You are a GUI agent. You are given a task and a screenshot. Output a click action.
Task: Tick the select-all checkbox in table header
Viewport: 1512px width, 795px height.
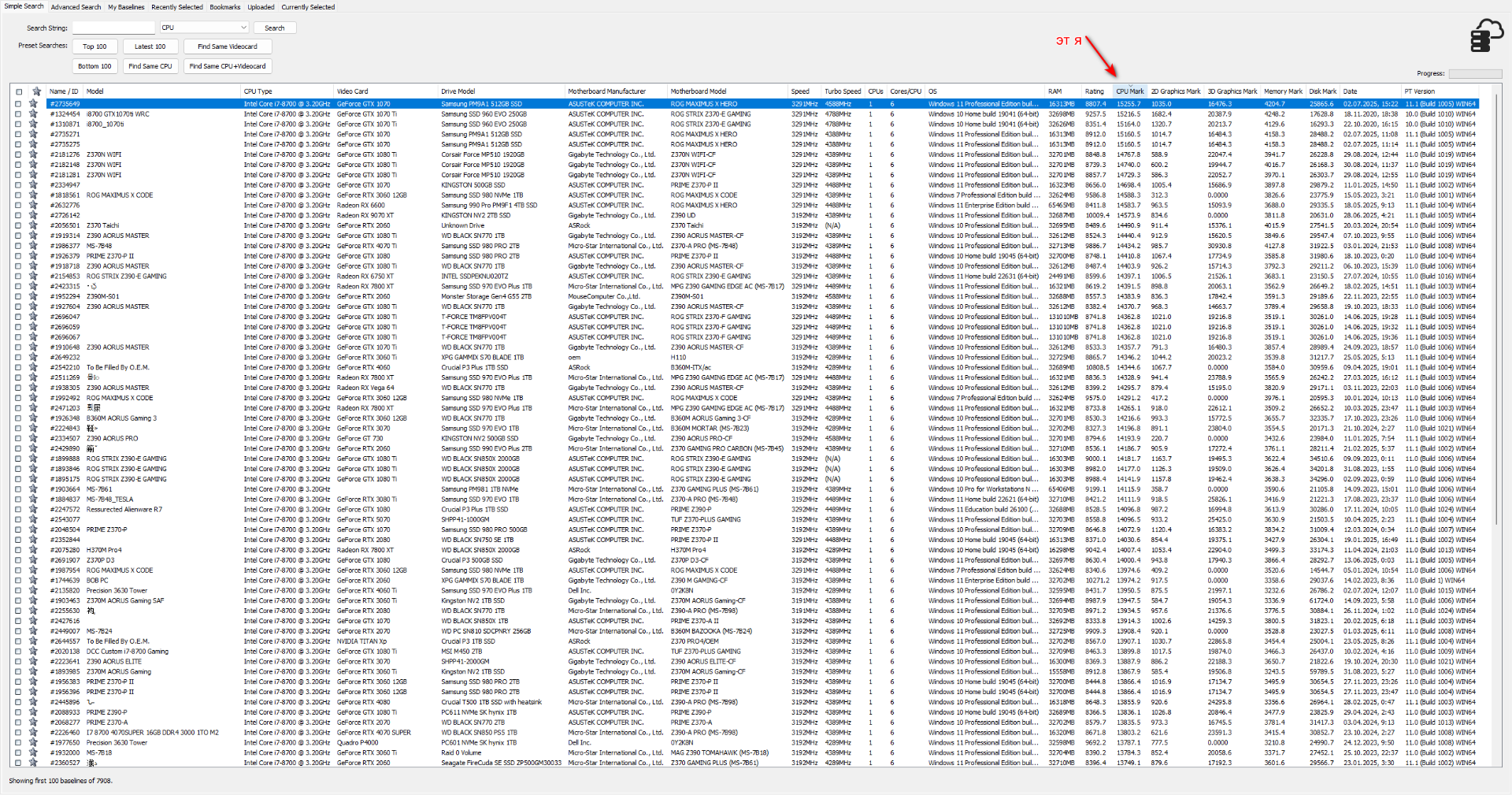coord(19,91)
